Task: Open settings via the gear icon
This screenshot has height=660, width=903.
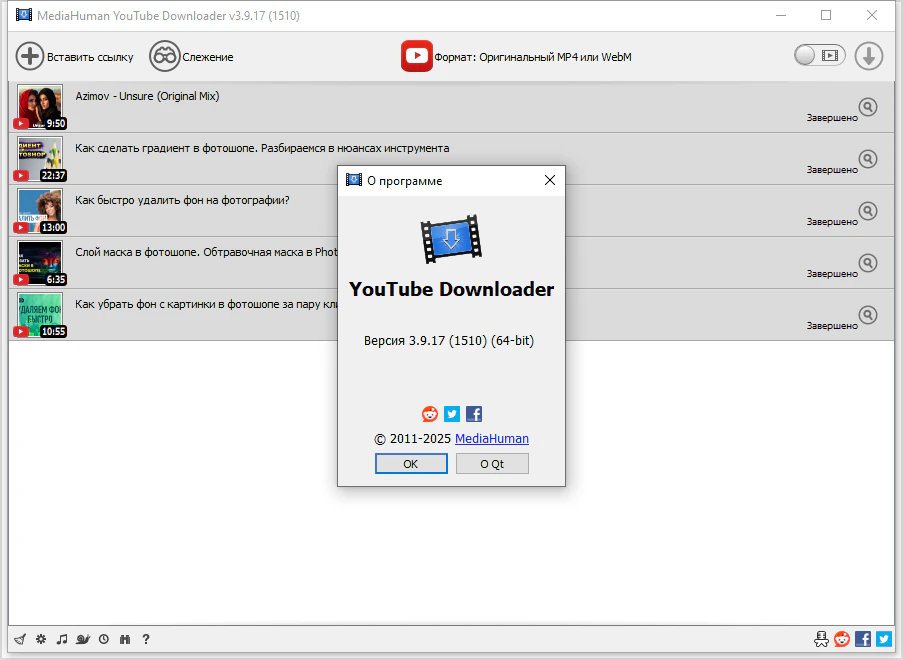Action: point(41,639)
